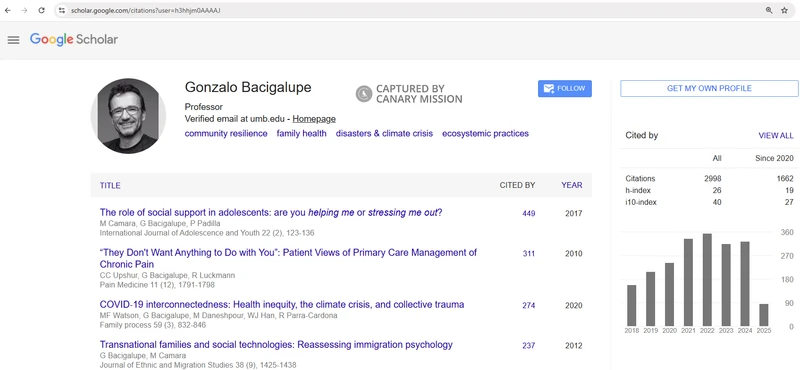Bookmark this page with the star icon
This screenshot has width=800, height=370.
point(784,10)
